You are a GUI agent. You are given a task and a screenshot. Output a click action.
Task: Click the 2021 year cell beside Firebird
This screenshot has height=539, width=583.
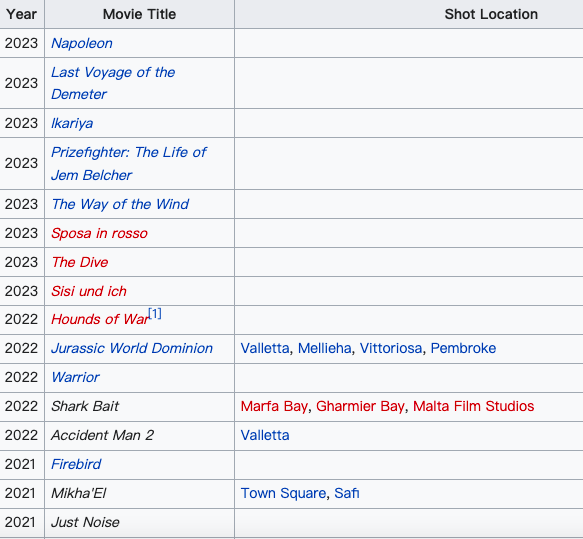coord(22,464)
